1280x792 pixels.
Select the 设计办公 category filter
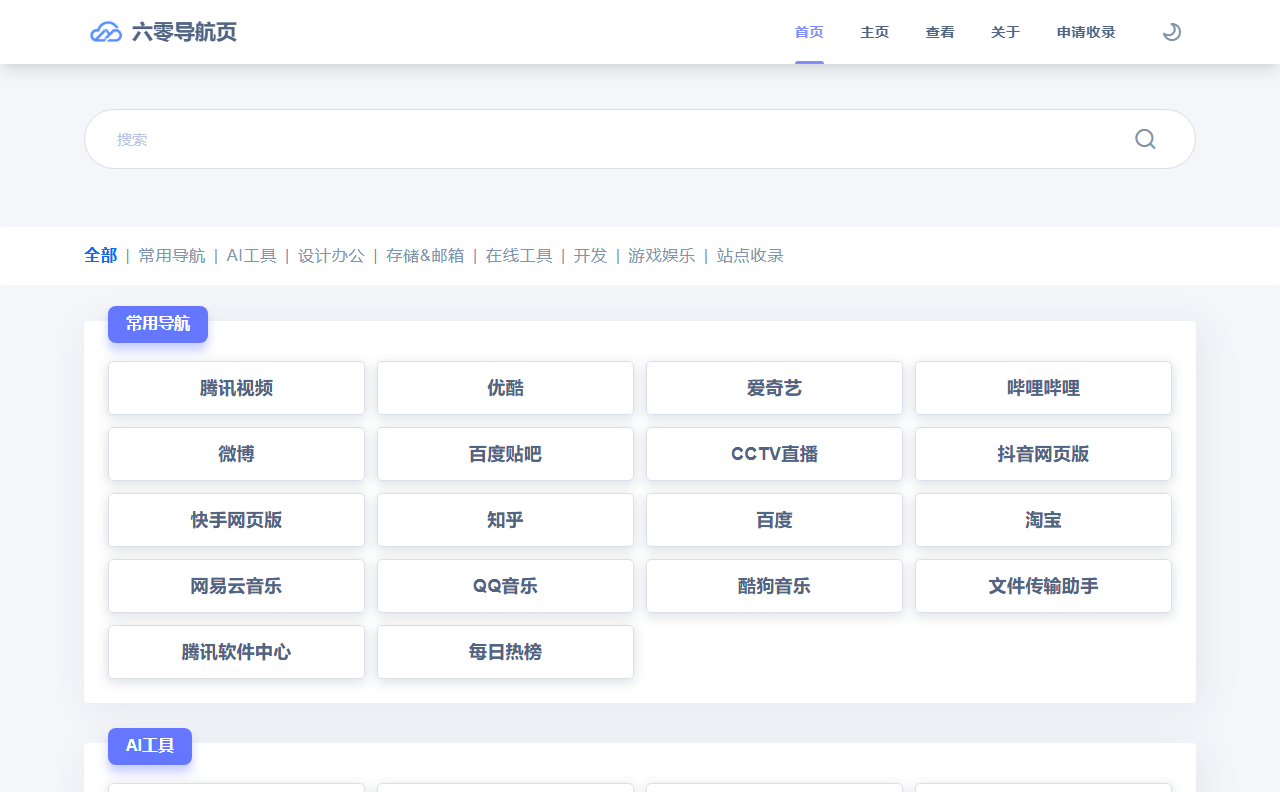pos(331,255)
